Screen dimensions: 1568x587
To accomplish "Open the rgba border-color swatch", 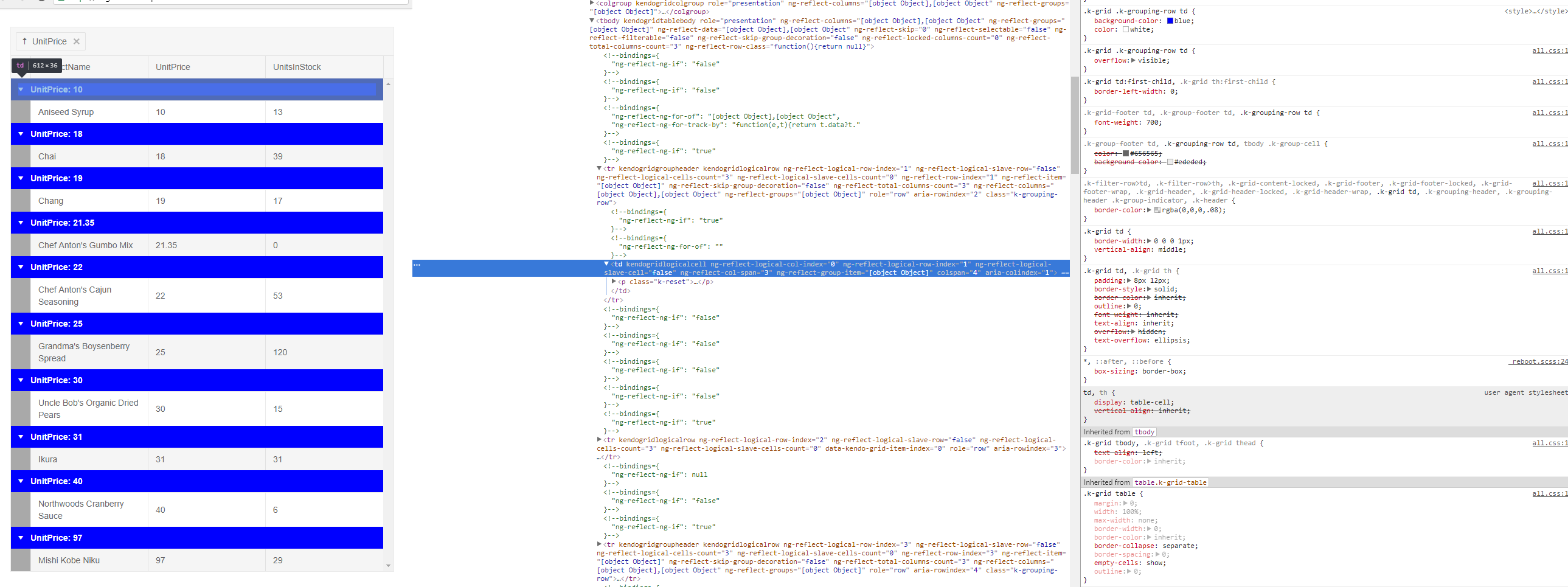I will [x=1157, y=210].
